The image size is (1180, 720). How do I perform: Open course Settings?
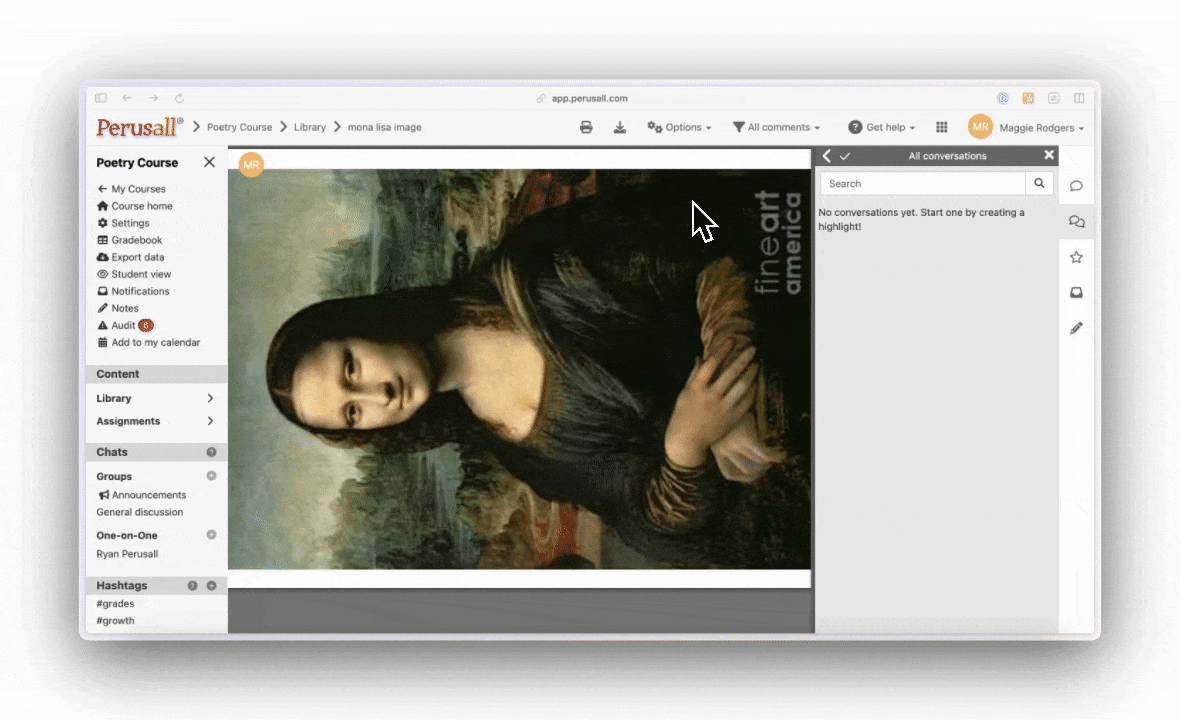click(123, 223)
